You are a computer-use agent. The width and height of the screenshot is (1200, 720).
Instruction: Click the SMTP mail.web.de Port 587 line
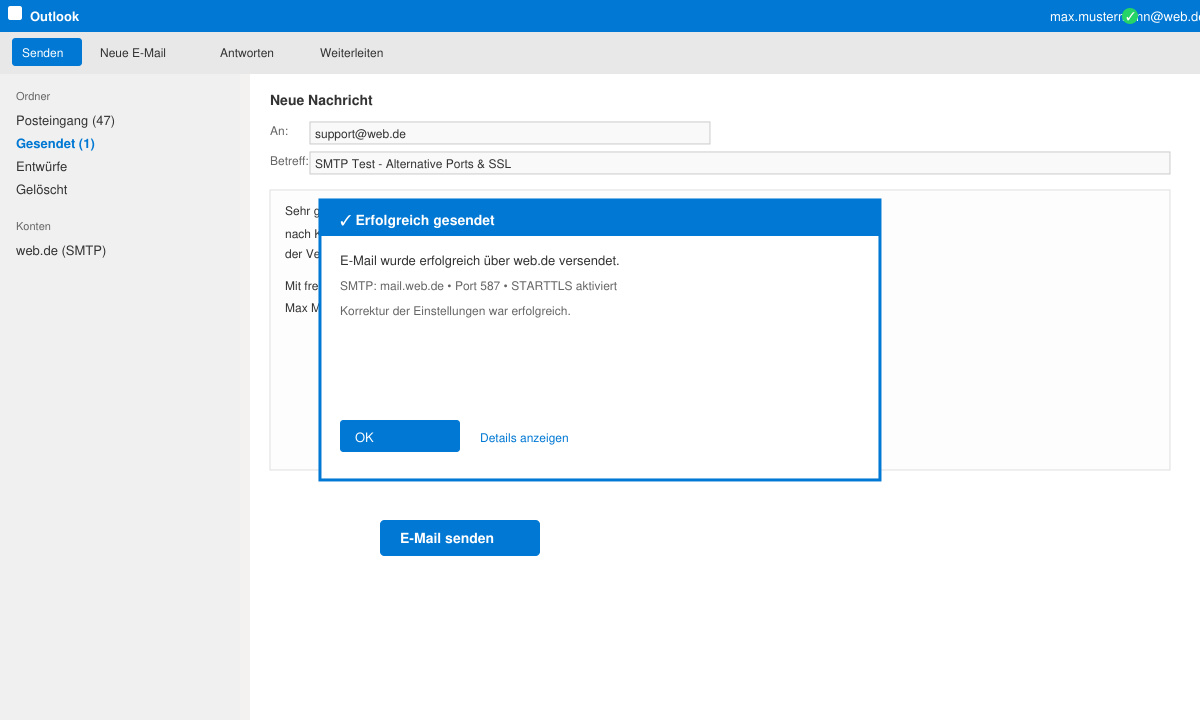(x=478, y=286)
